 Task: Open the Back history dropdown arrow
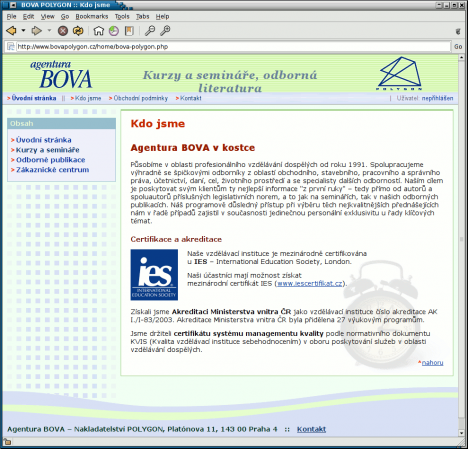coord(23,31)
